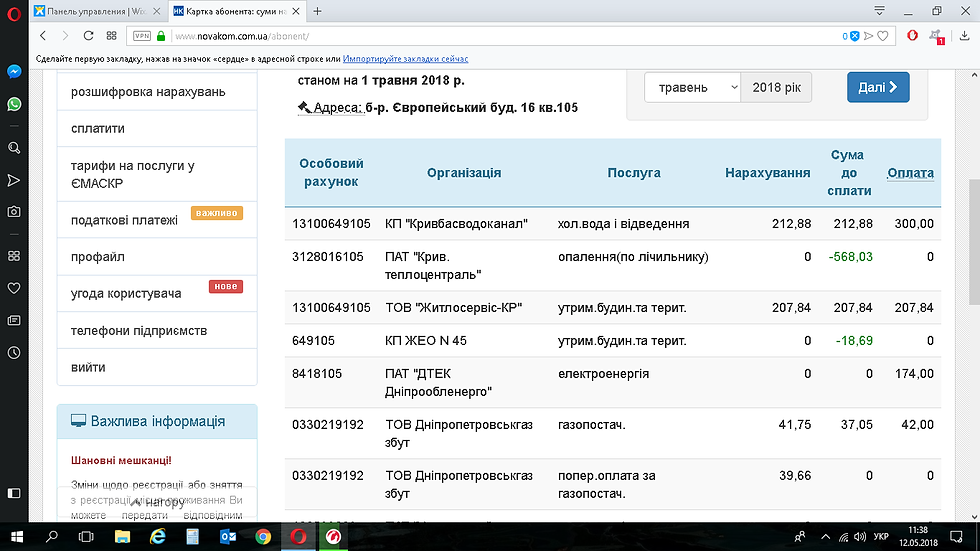Screen dimensions: 980x551
Task: Open розшифровка нарахувань menu item
Action: (157, 92)
